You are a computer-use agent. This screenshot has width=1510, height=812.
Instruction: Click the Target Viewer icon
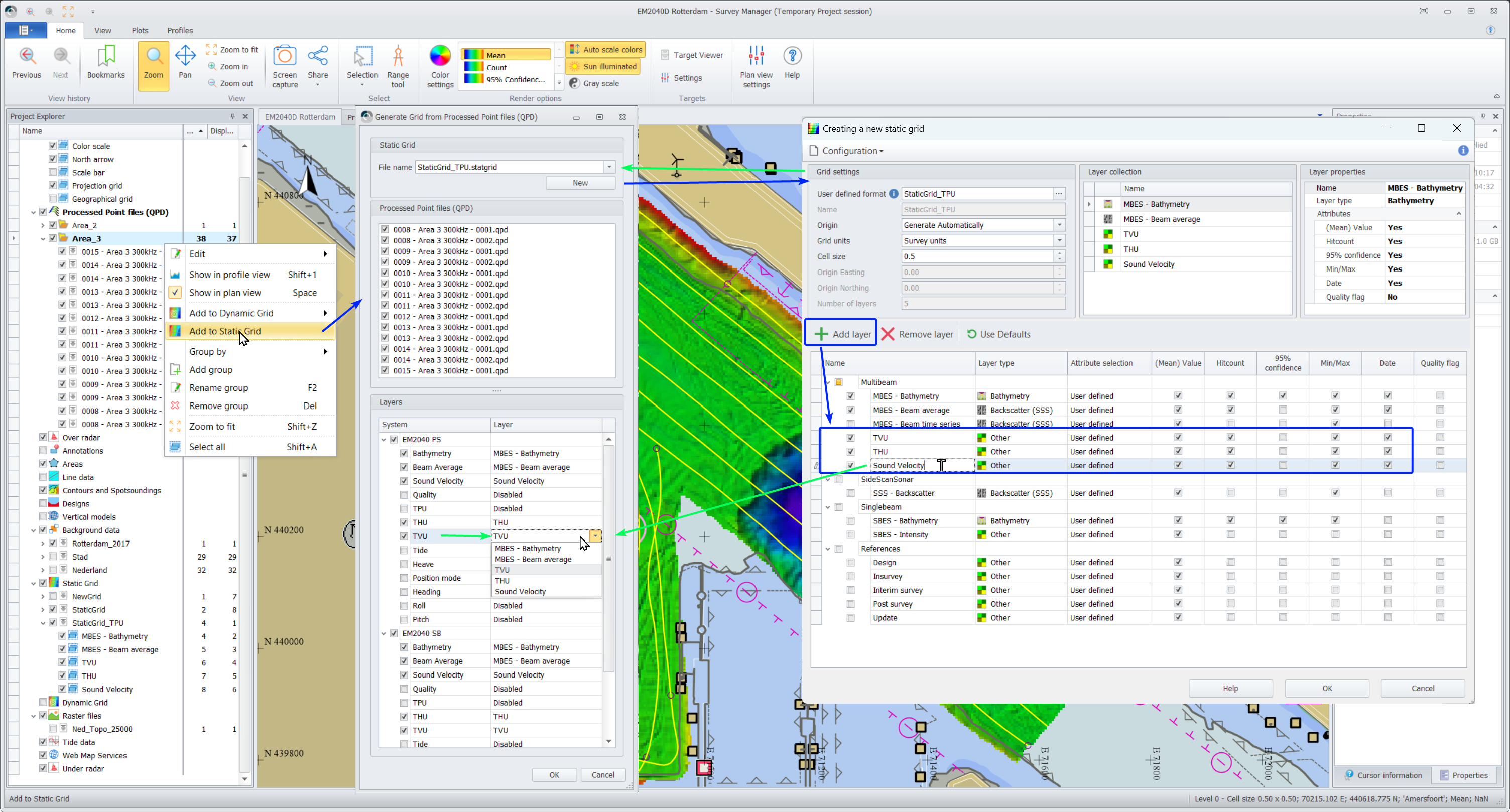(665, 55)
